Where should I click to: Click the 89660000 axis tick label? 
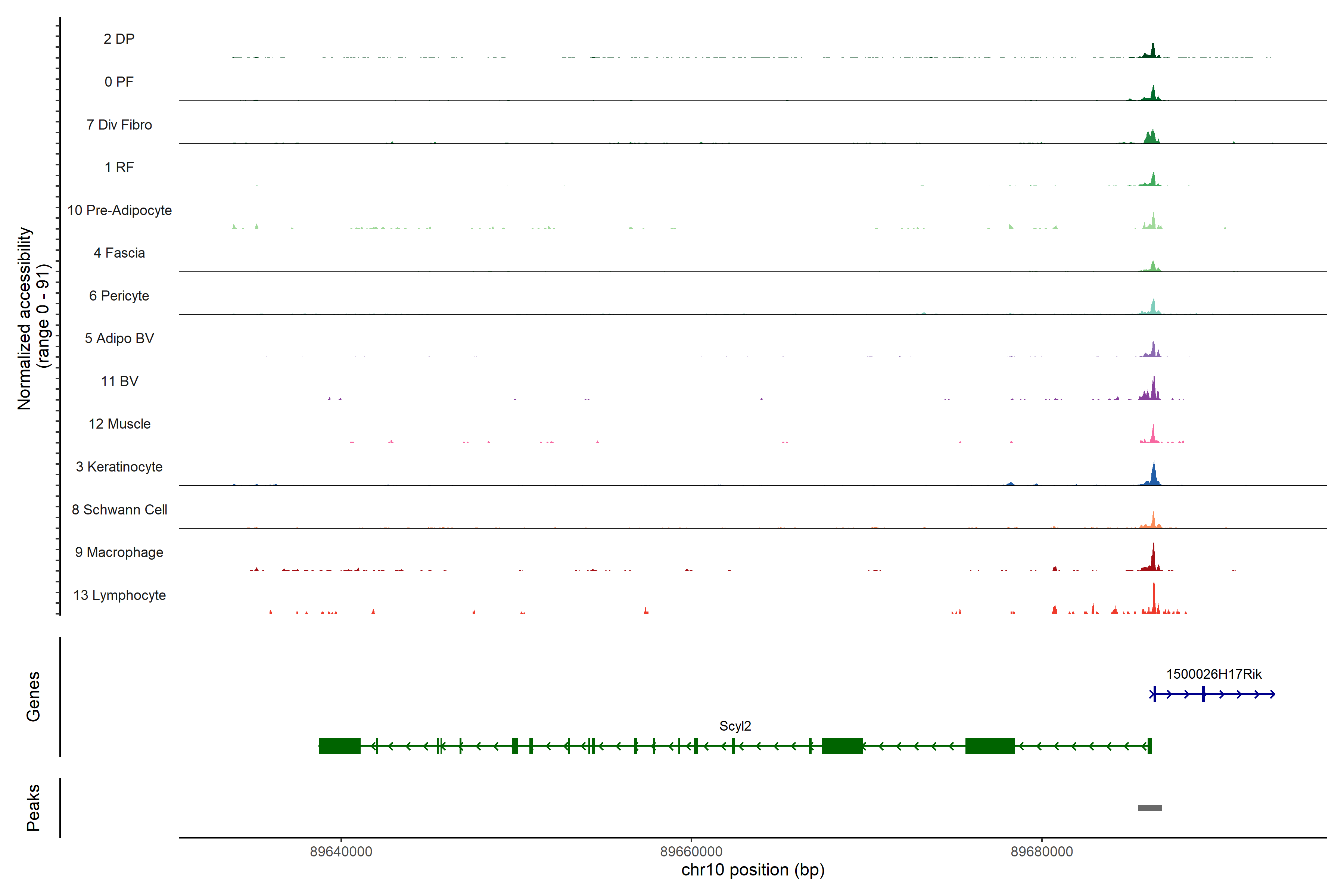pos(691,852)
